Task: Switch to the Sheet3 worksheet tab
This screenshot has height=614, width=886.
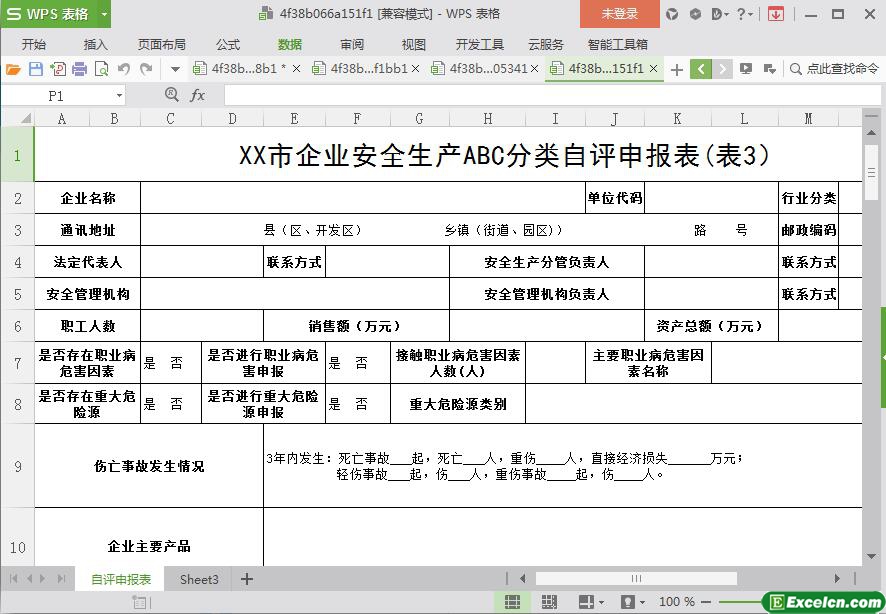Action: [x=199, y=579]
